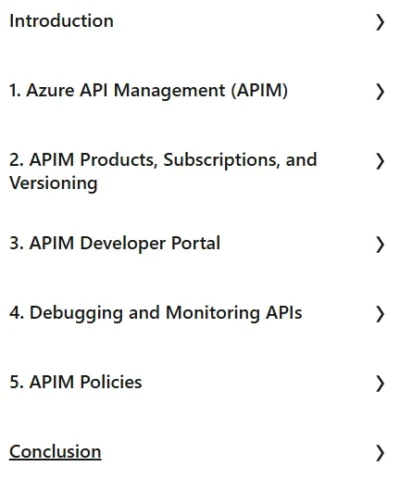Go to '3. APIM Developer Portal' section title
This screenshot has width=400, height=479.
coord(115,243)
